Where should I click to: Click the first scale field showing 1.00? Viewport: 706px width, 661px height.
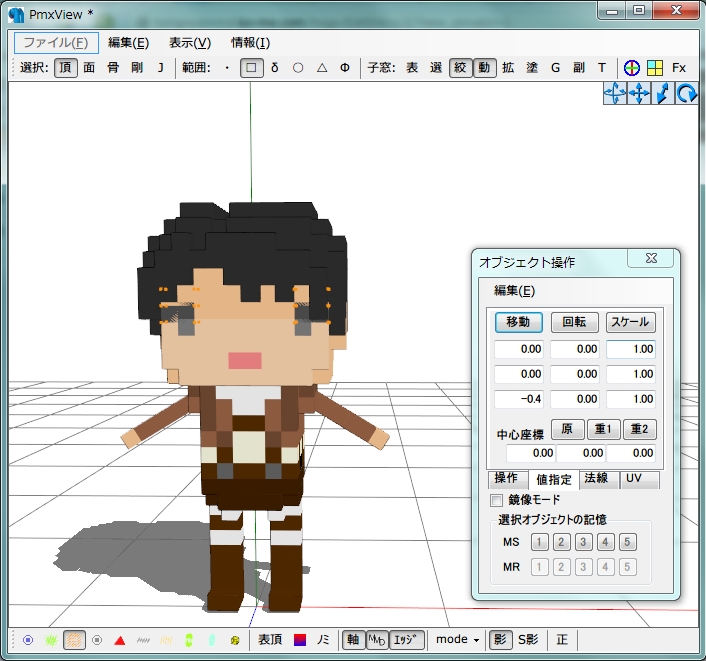coord(631,349)
